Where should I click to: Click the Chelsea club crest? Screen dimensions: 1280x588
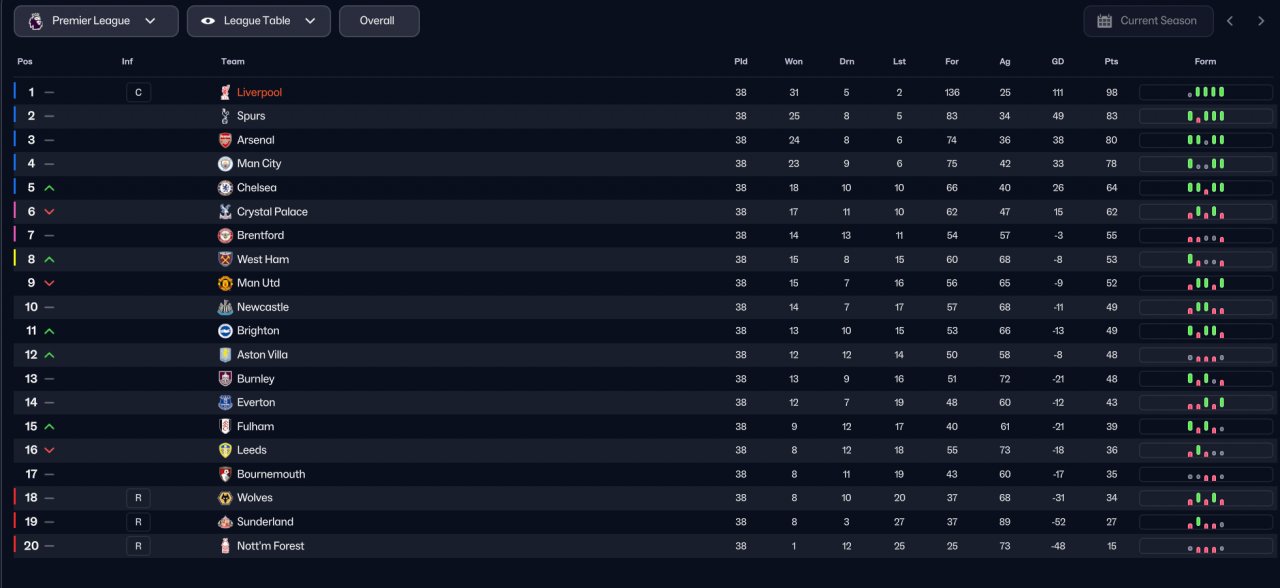click(x=225, y=188)
